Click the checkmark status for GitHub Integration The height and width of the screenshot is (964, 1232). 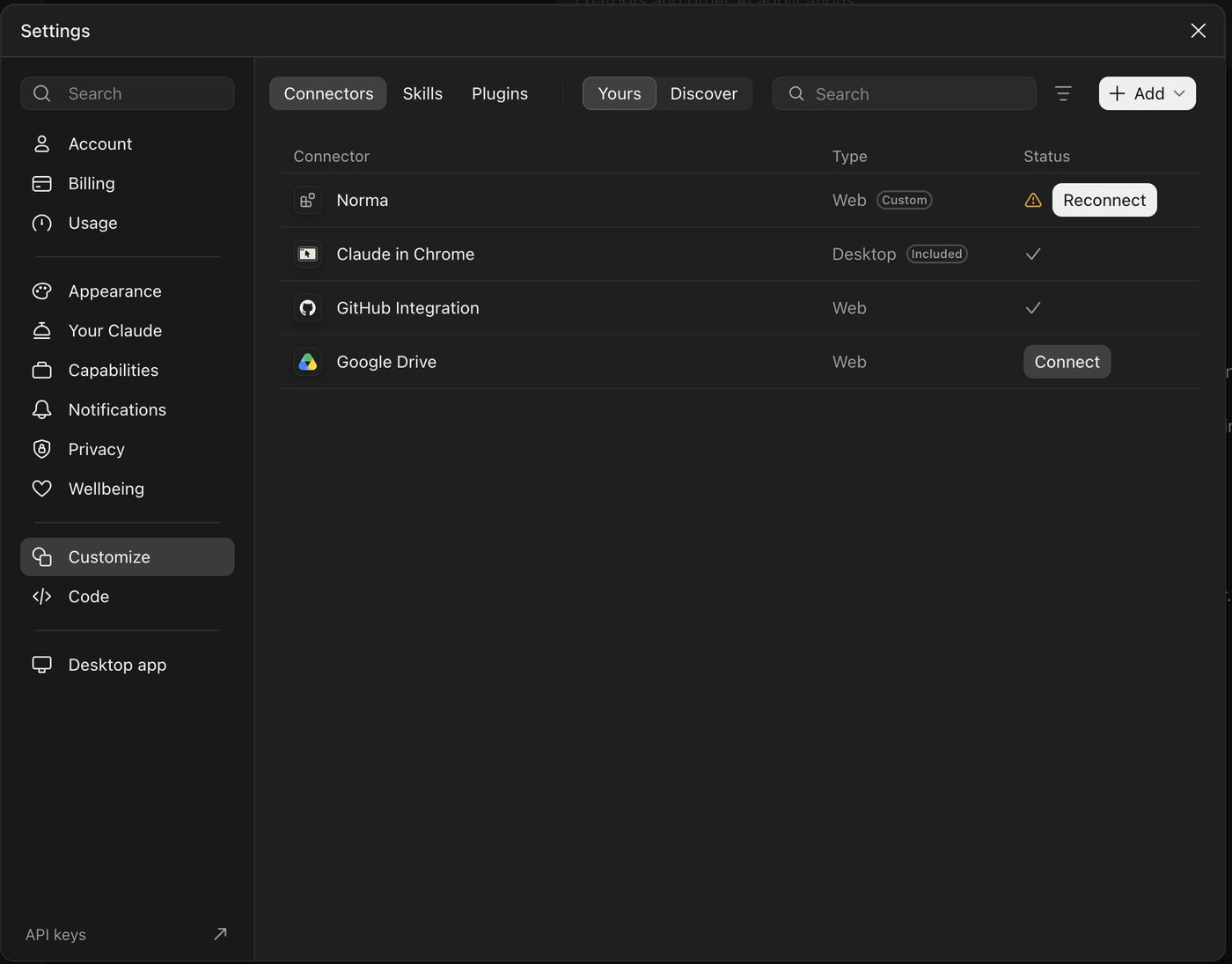pyautogui.click(x=1033, y=308)
